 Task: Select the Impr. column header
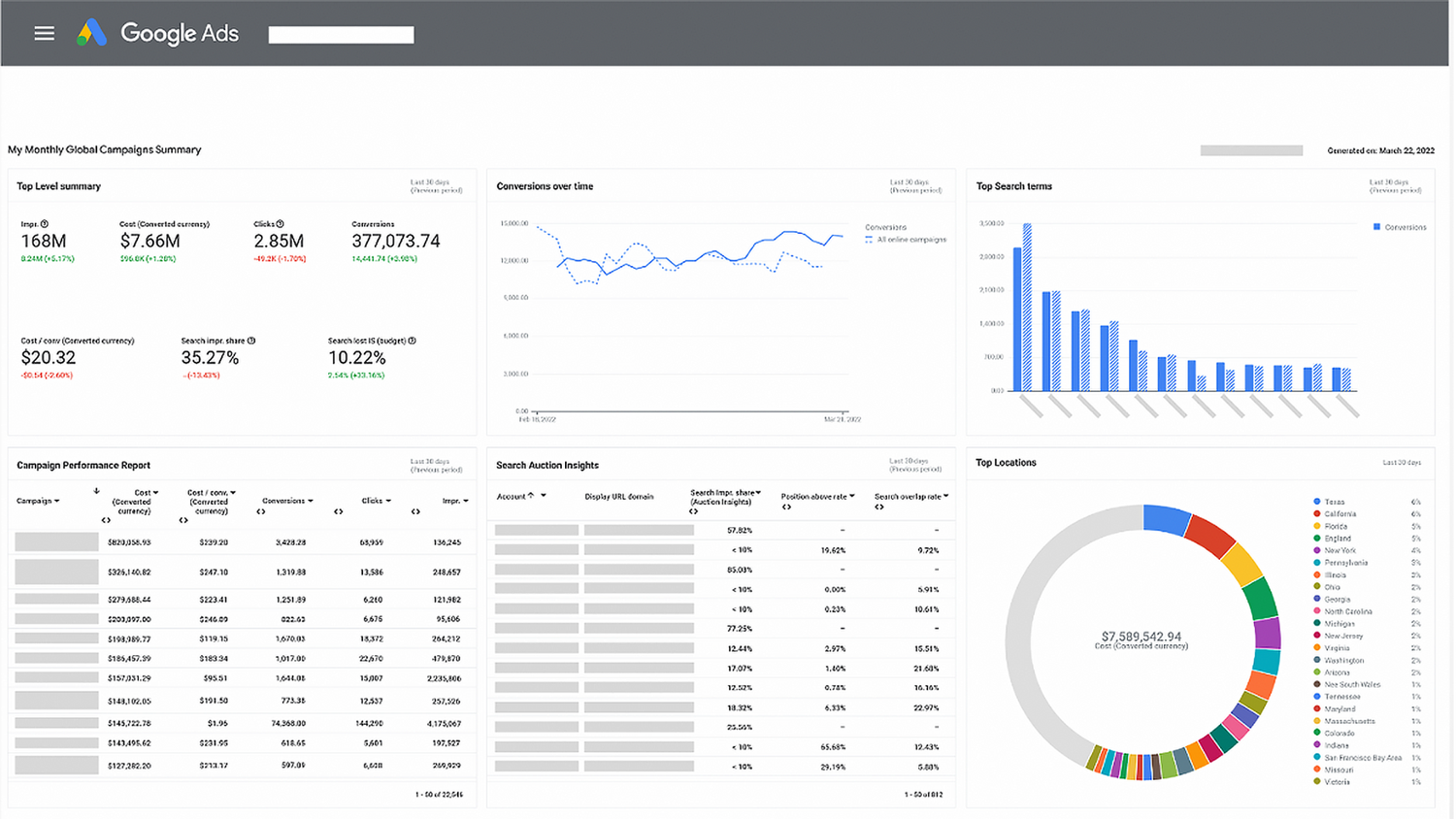click(x=451, y=501)
